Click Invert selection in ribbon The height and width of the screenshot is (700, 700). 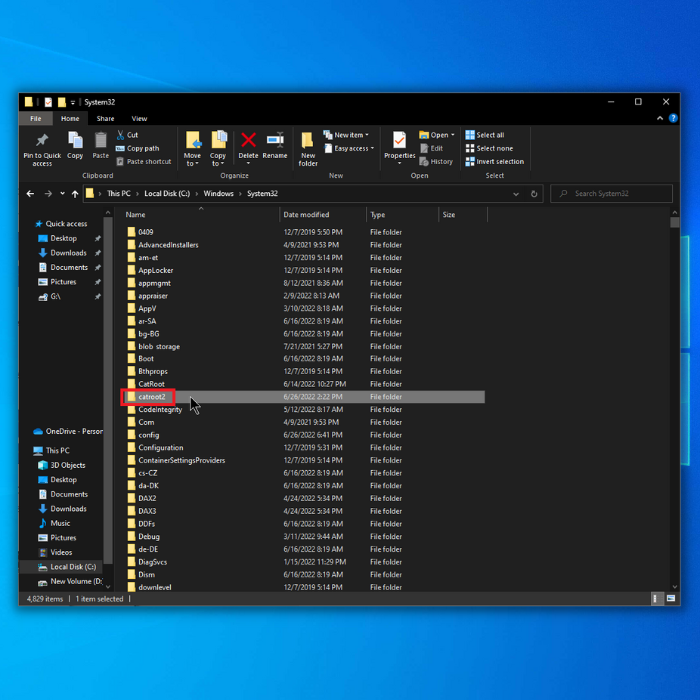[x=495, y=162]
